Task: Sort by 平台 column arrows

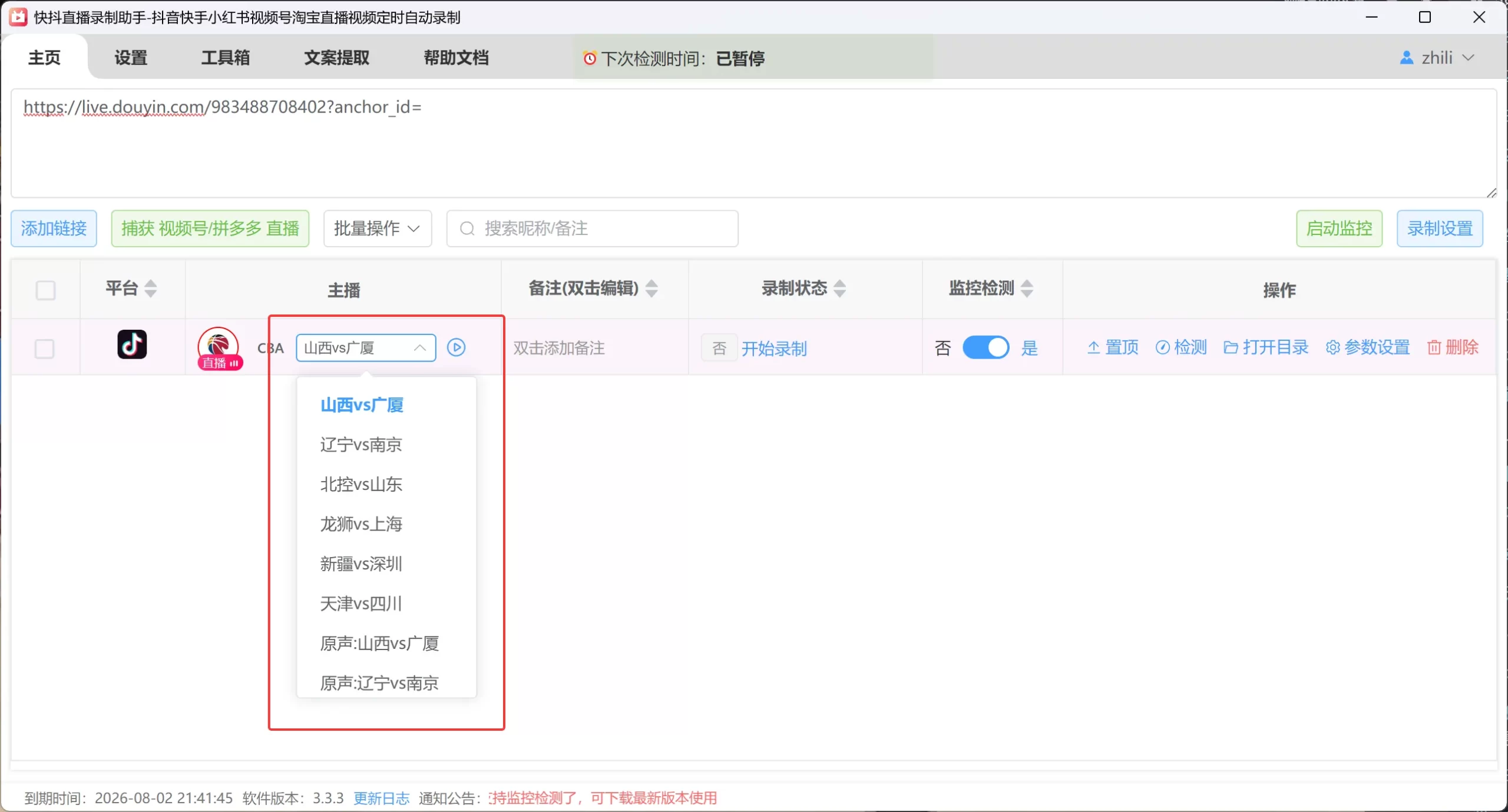Action: click(x=151, y=289)
